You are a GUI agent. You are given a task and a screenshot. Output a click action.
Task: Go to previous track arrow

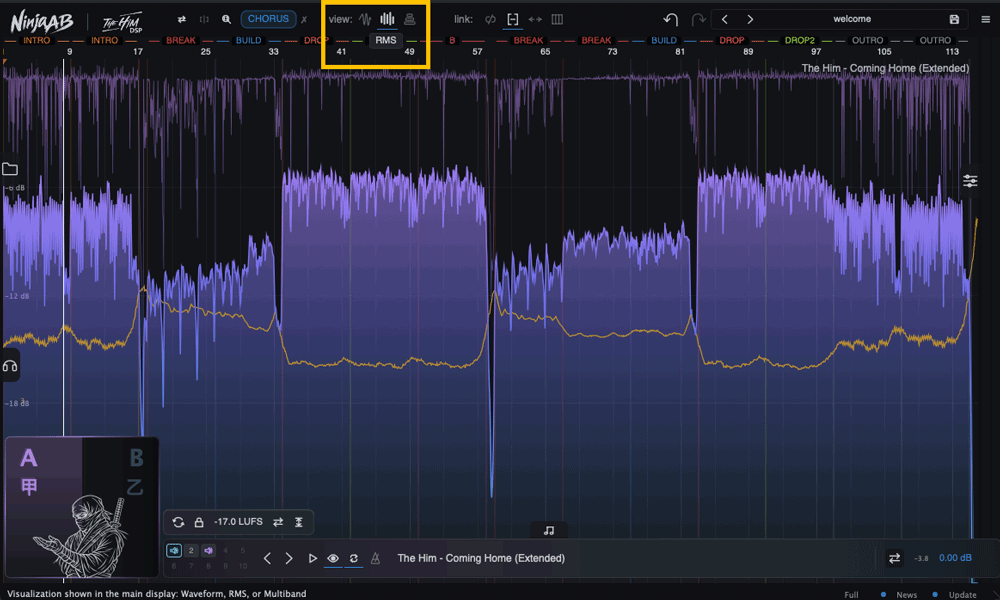[x=267, y=559]
